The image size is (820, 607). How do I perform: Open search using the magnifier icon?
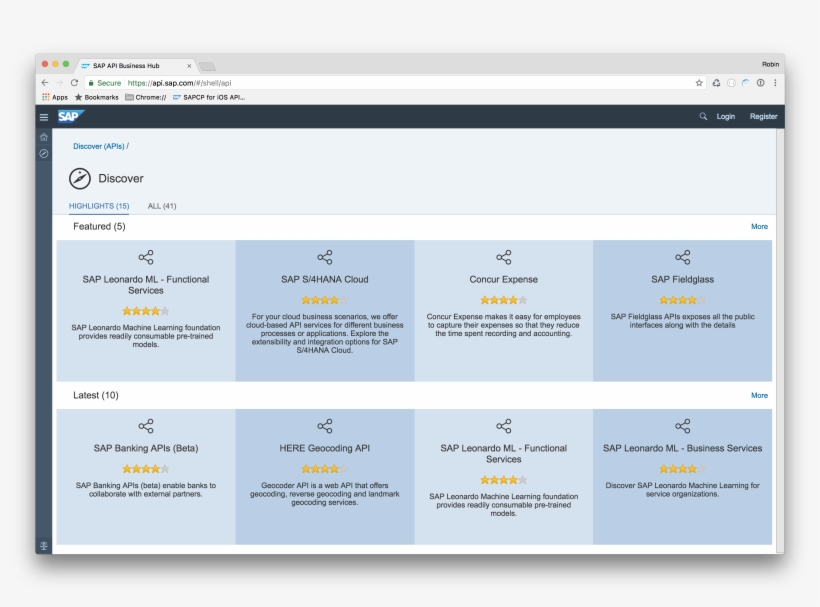point(703,116)
